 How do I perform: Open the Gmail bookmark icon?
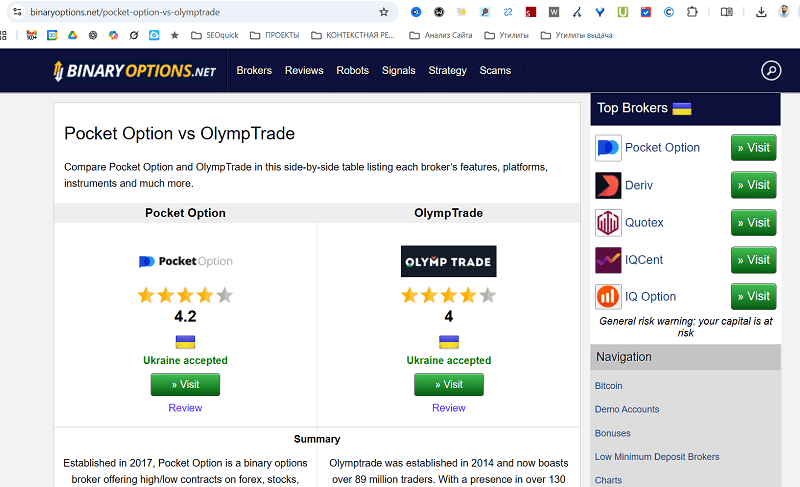click(32, 35)
